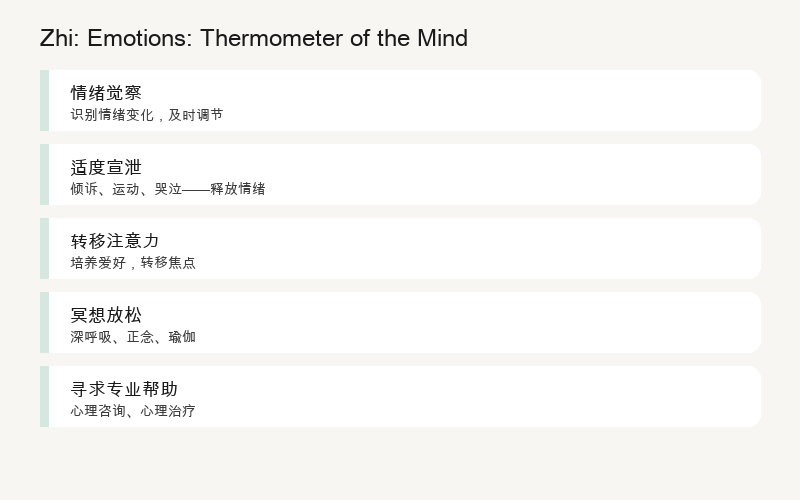800x500 pixels.
Task: Click the word Thermometer in the title
Action: pyautogui.click(x=271, y=38)
